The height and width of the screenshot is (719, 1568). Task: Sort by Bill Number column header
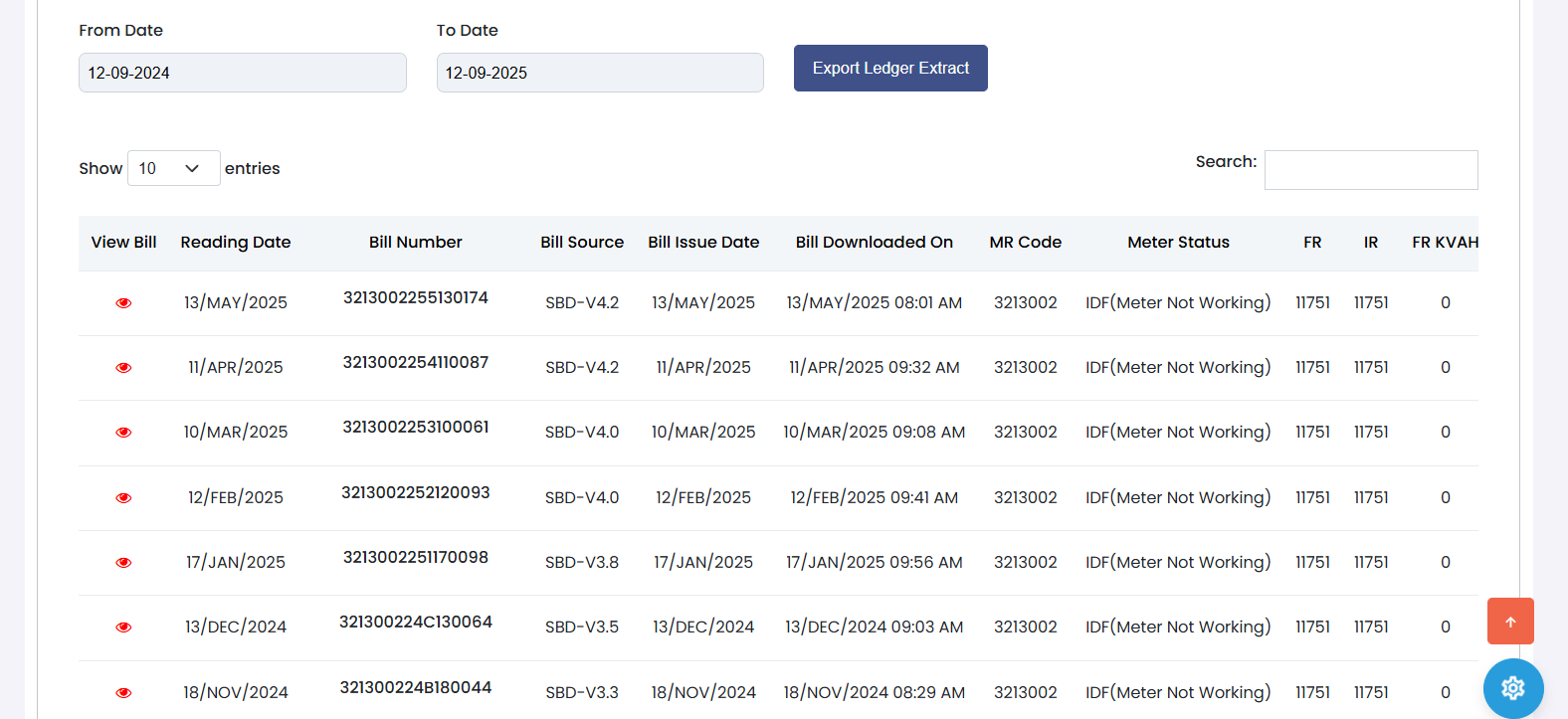[x=415, y=242]
